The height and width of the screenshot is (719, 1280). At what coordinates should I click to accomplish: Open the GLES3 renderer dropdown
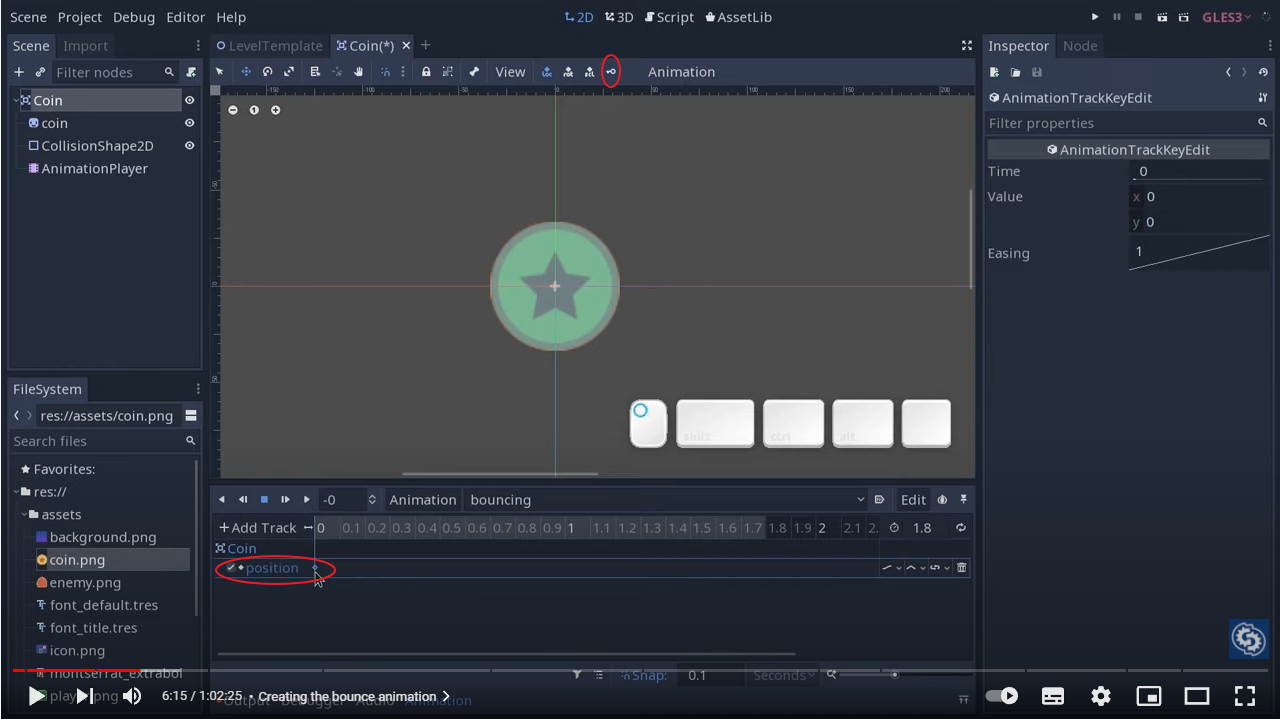[x=1226, y=17]
